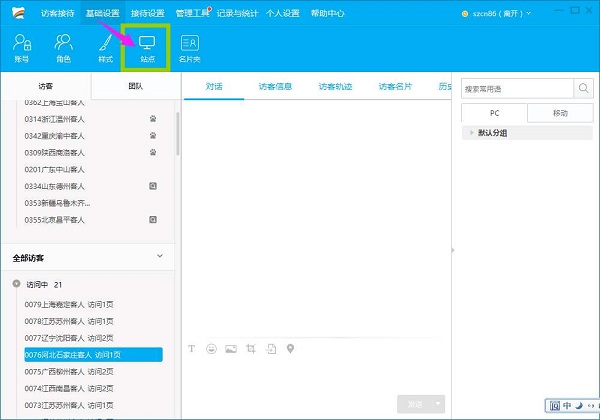Click the 搜索常用语 search field
The image size is (600, 420).
[517, 89]
